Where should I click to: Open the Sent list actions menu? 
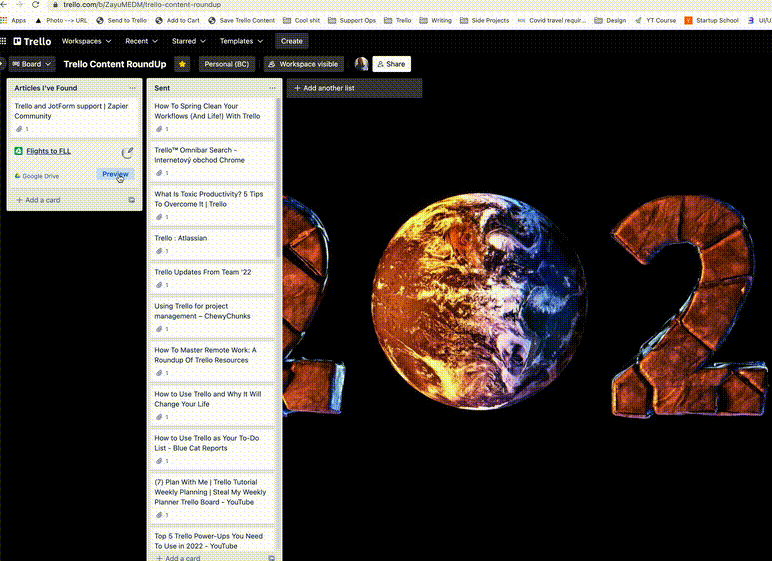coord(271,88)
